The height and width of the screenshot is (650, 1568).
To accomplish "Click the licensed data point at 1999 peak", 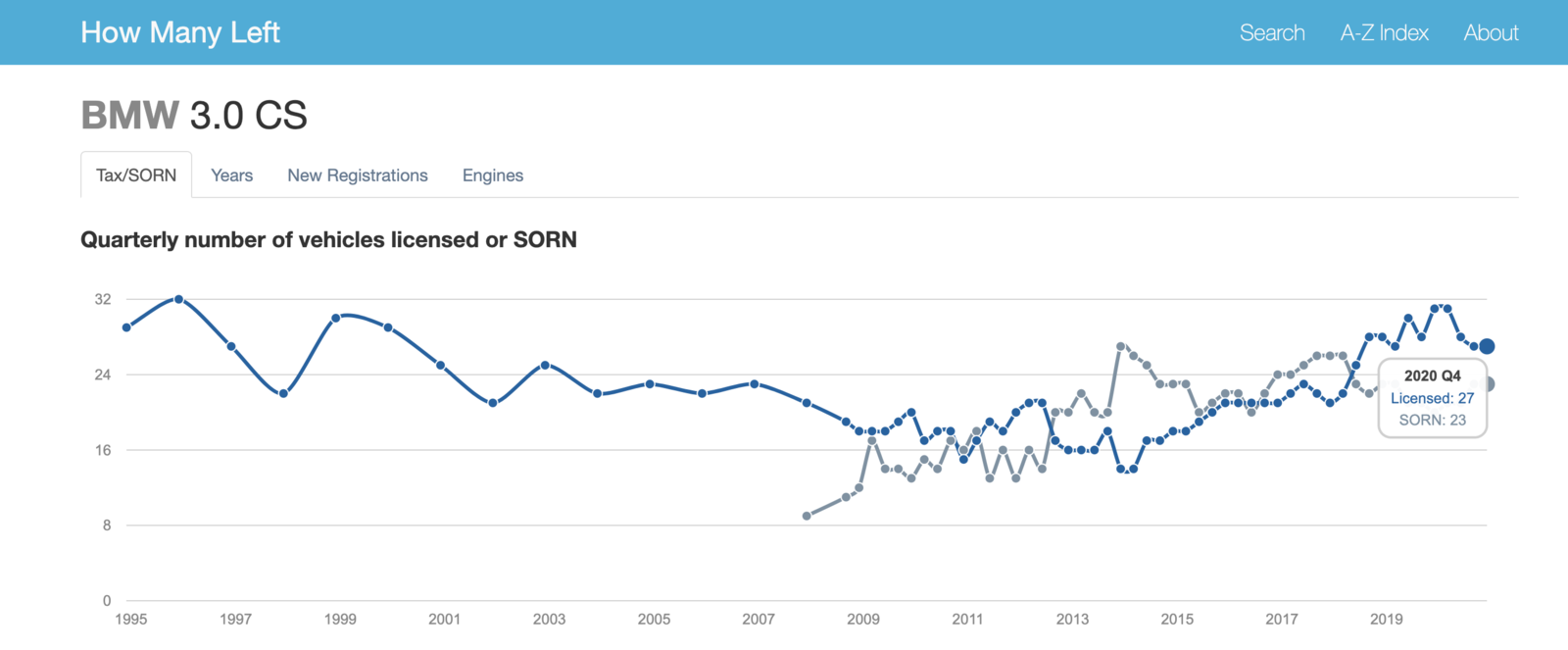I will point(335,318).
